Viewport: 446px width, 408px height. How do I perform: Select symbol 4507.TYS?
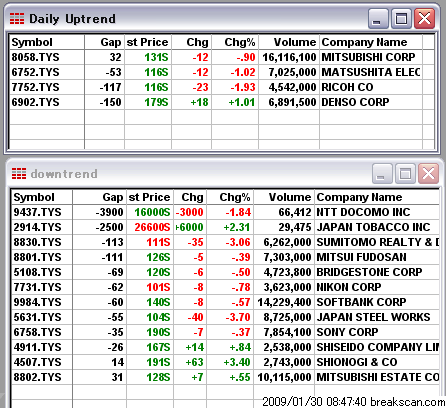click(x=37, y=362)
